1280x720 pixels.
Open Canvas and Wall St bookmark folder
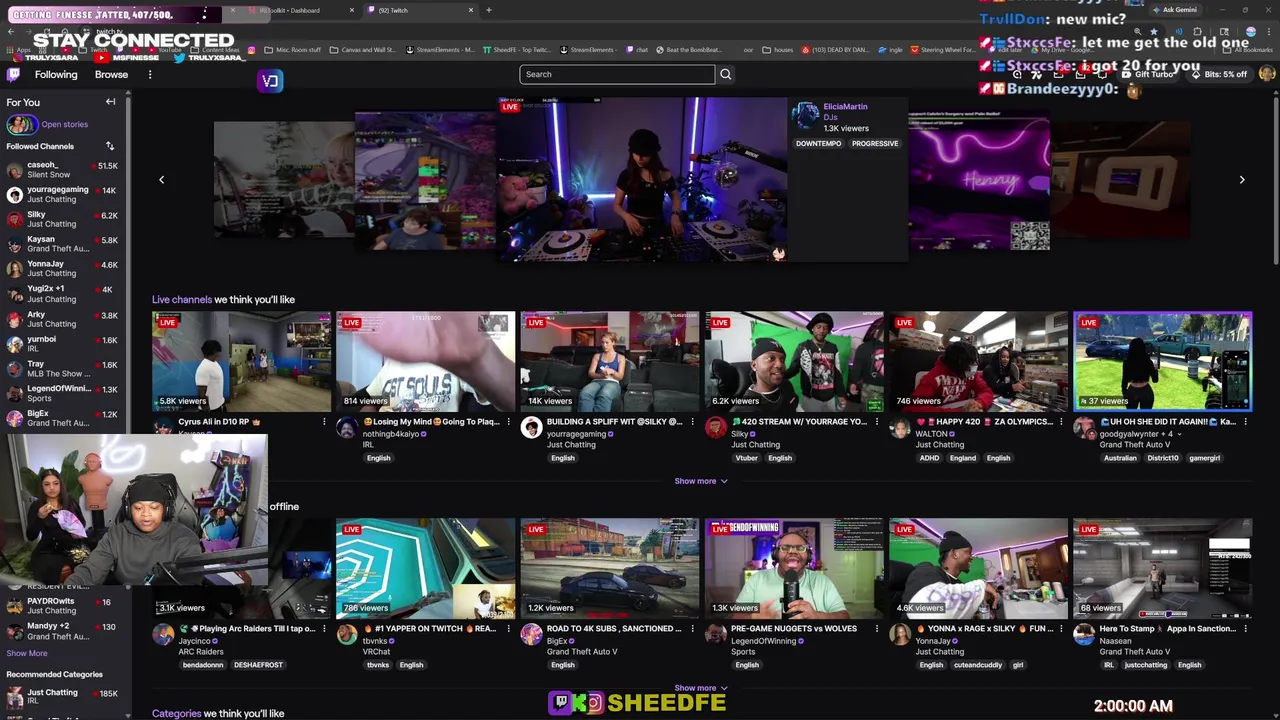(363, 50)
